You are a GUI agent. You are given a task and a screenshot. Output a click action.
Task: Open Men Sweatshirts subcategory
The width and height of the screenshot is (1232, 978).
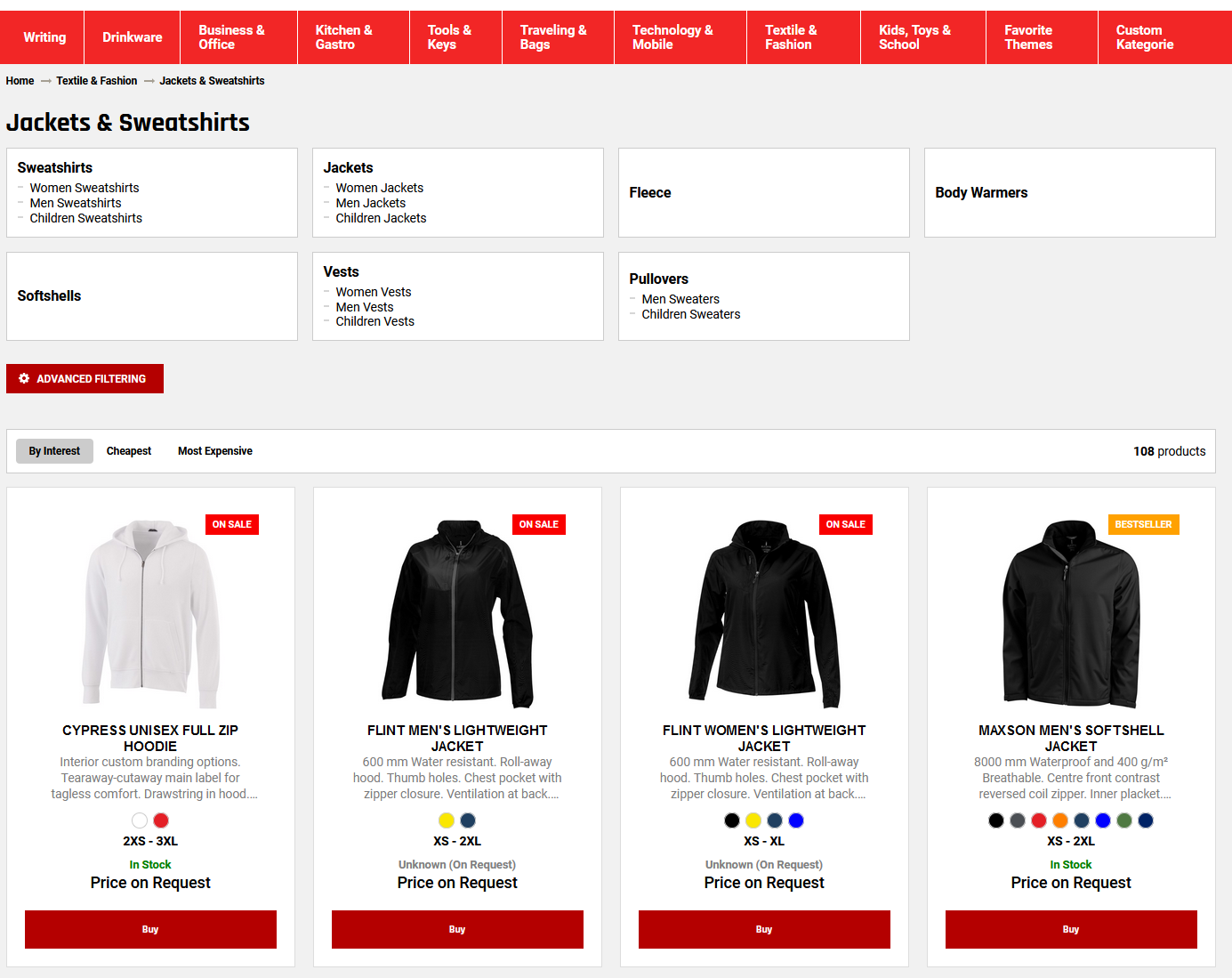[76, 203]
